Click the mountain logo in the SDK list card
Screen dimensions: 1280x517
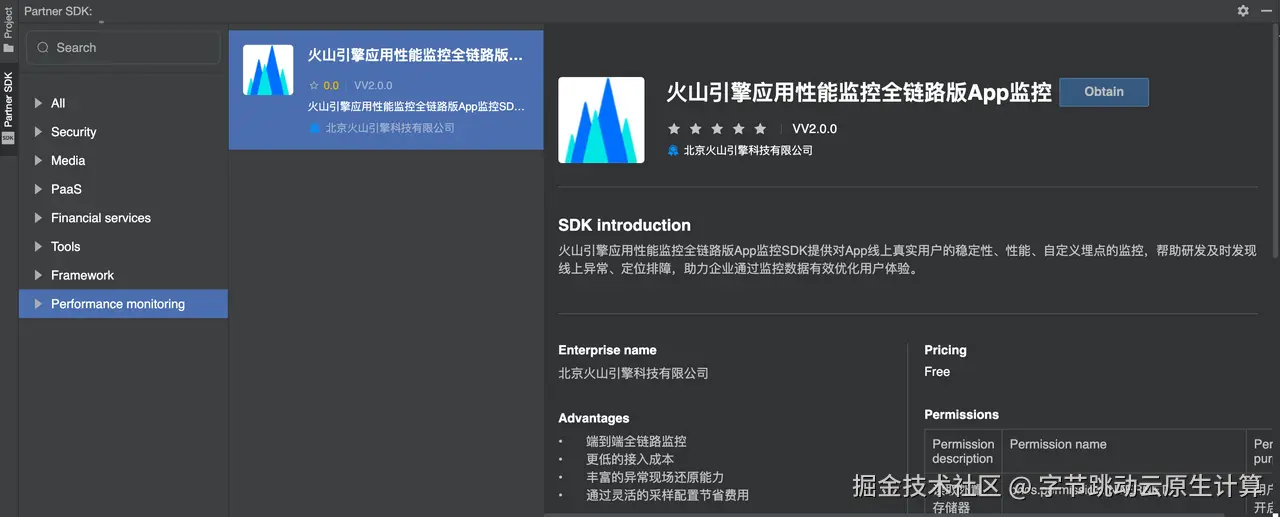[268, 70]
